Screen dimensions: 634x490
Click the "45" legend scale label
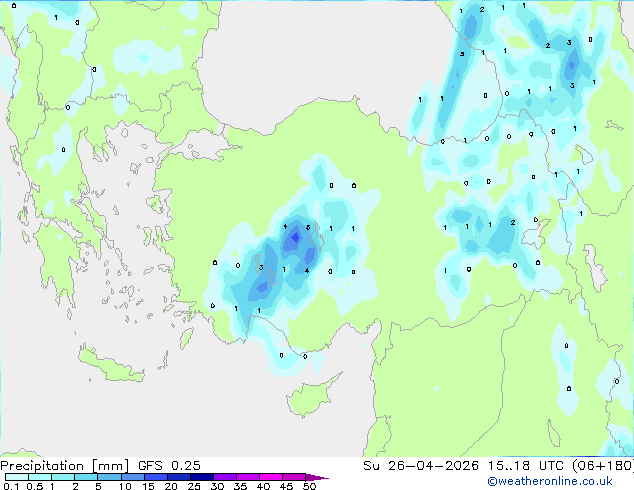click(286, 486)
